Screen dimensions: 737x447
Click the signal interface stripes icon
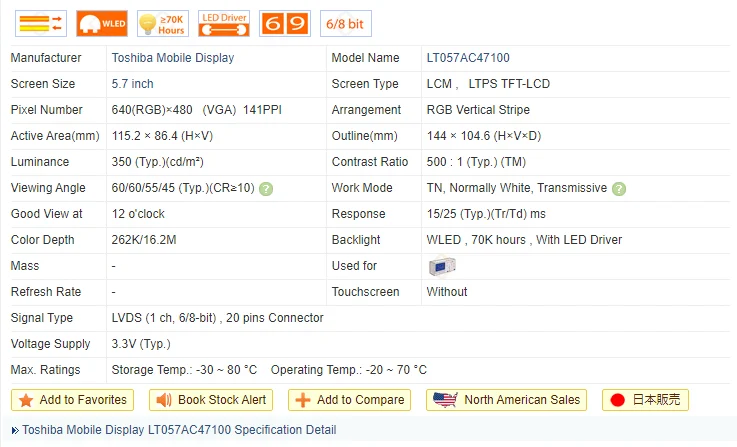click(x=41, y=24)
